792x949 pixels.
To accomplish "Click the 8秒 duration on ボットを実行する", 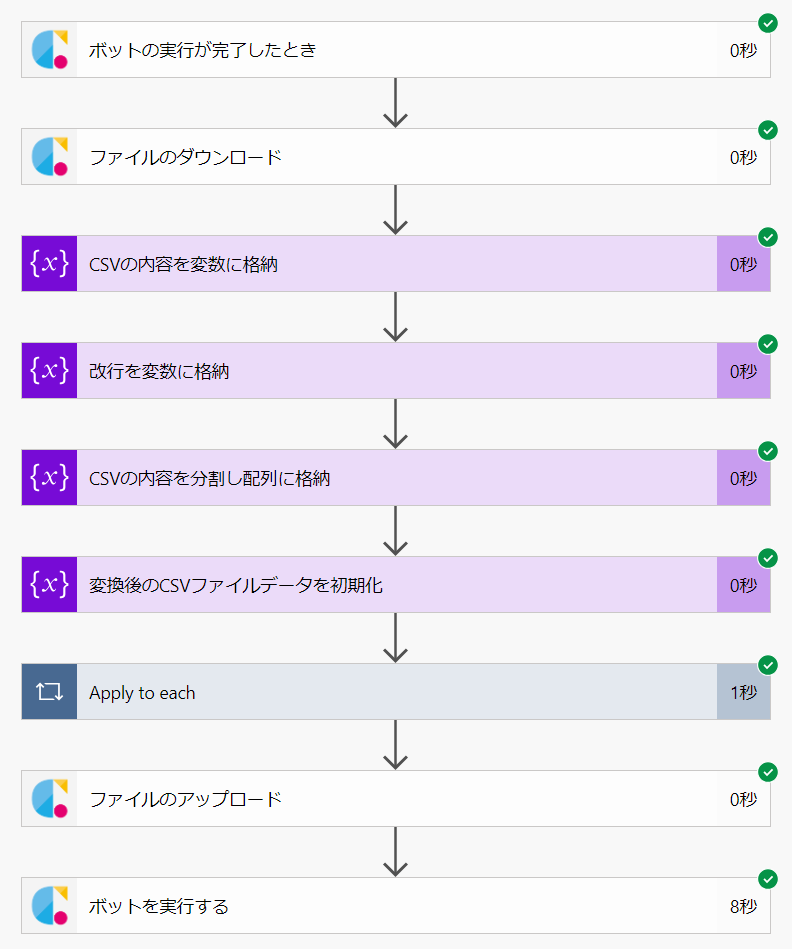I will pyautogui.click(x=743, y=907).
